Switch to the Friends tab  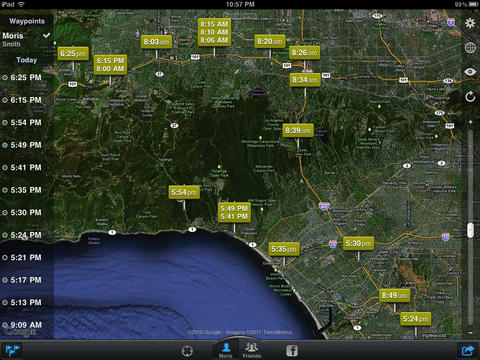[252, 349]
